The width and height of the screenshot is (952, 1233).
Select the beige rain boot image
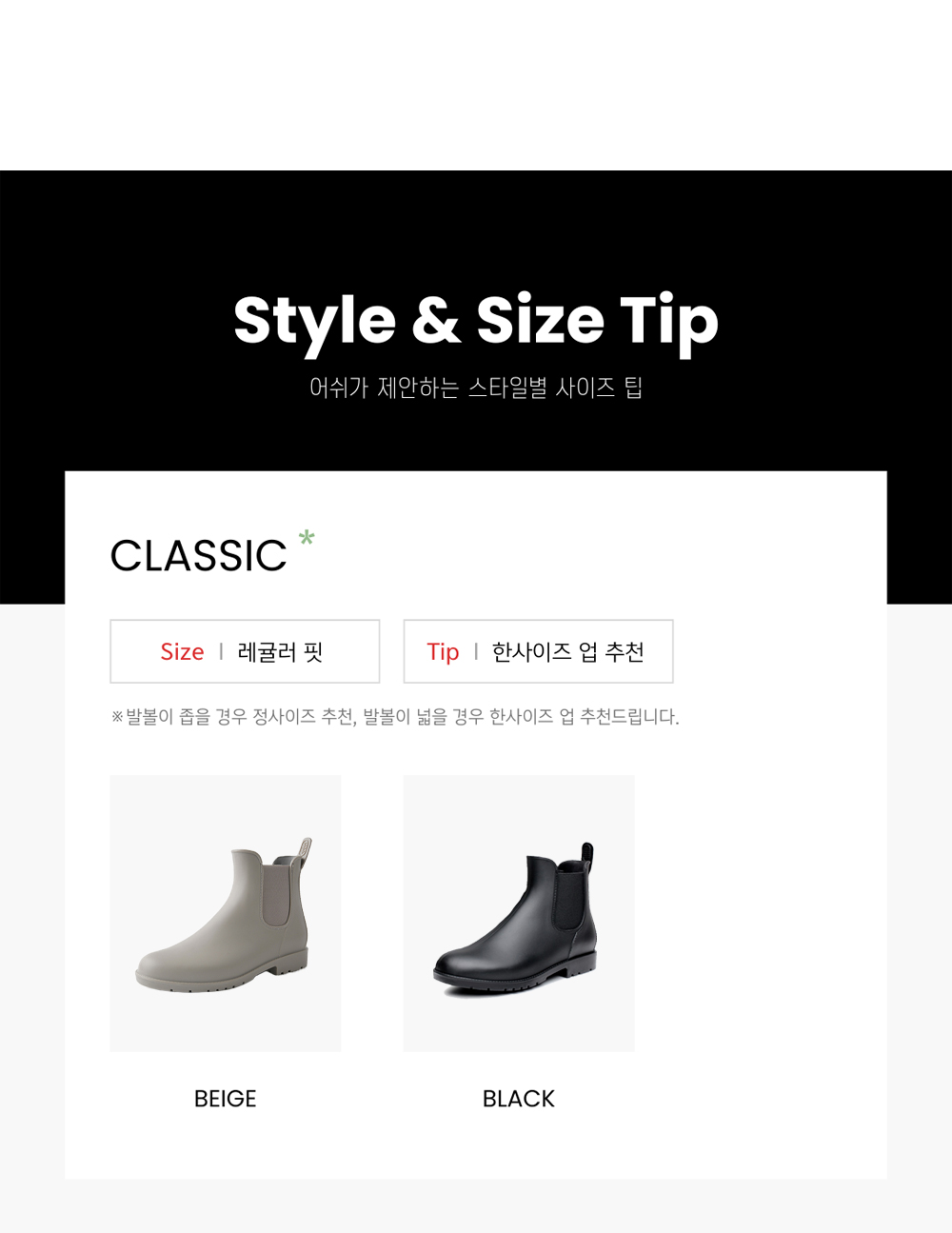[226, 913]
